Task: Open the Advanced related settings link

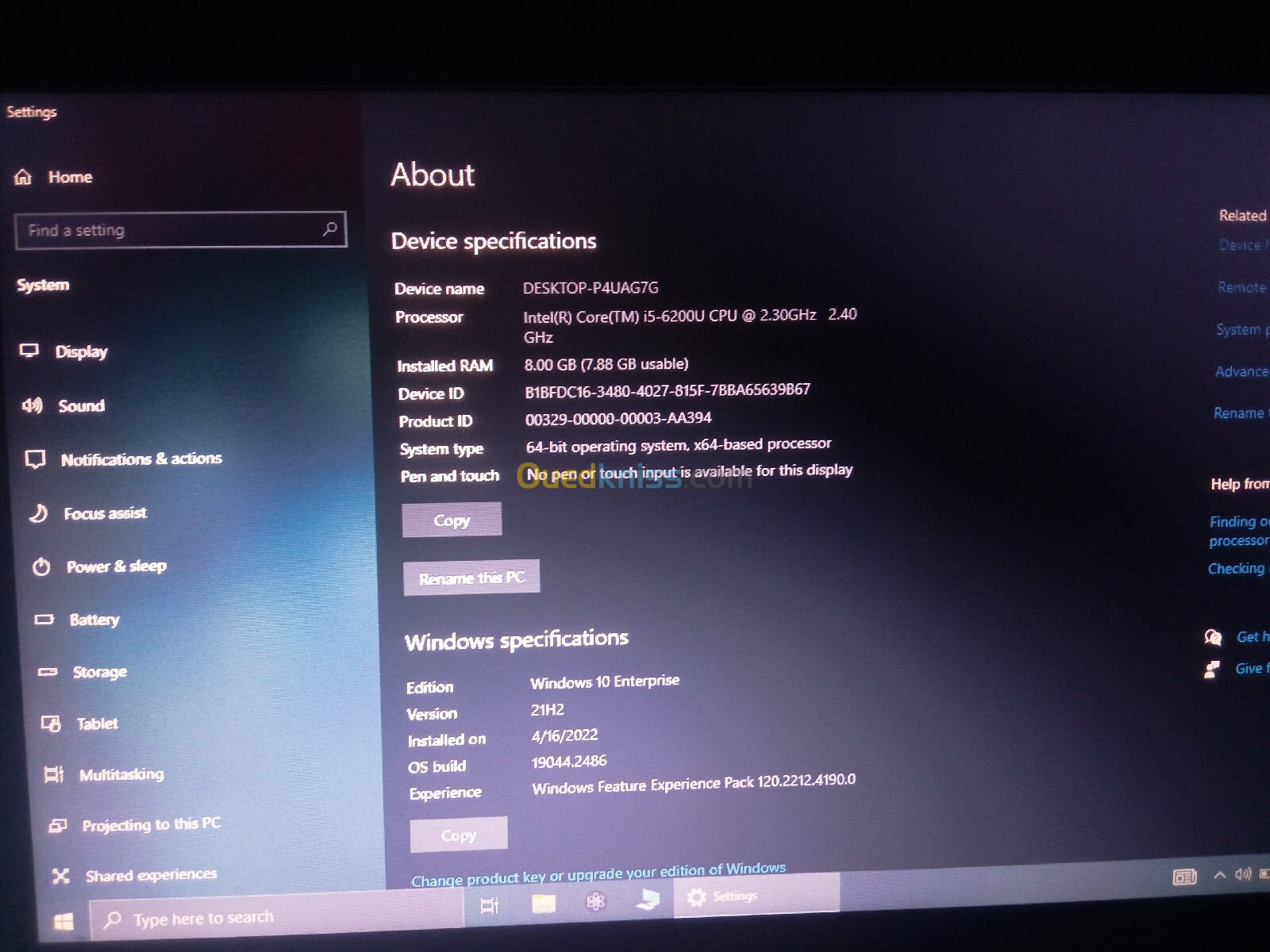Action: coord(1241,370)
